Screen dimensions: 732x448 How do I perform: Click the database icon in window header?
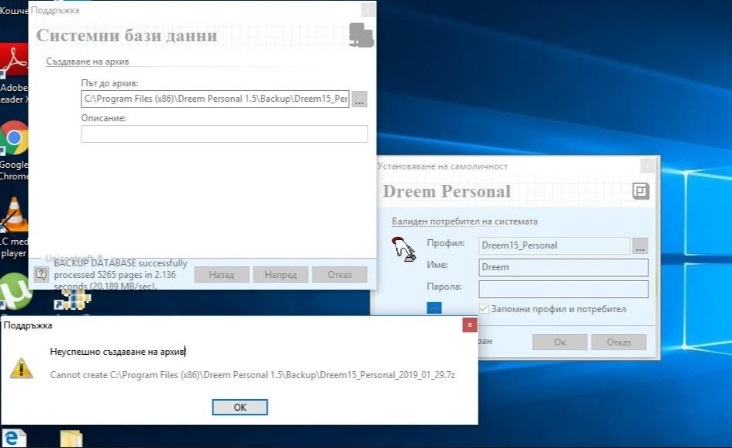[361, 35]
